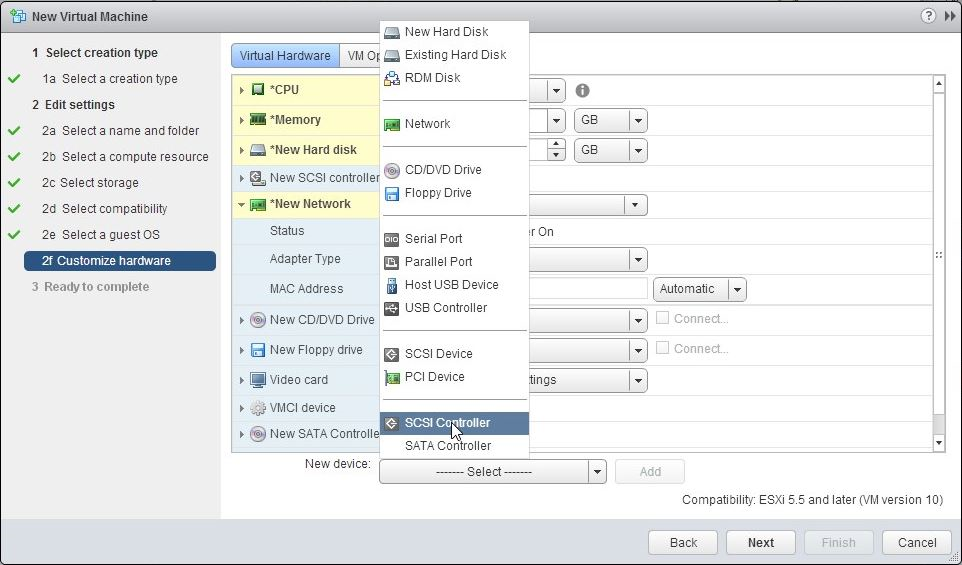
Task: Click the CPU chip icon in hardware list
Action: 258,90
